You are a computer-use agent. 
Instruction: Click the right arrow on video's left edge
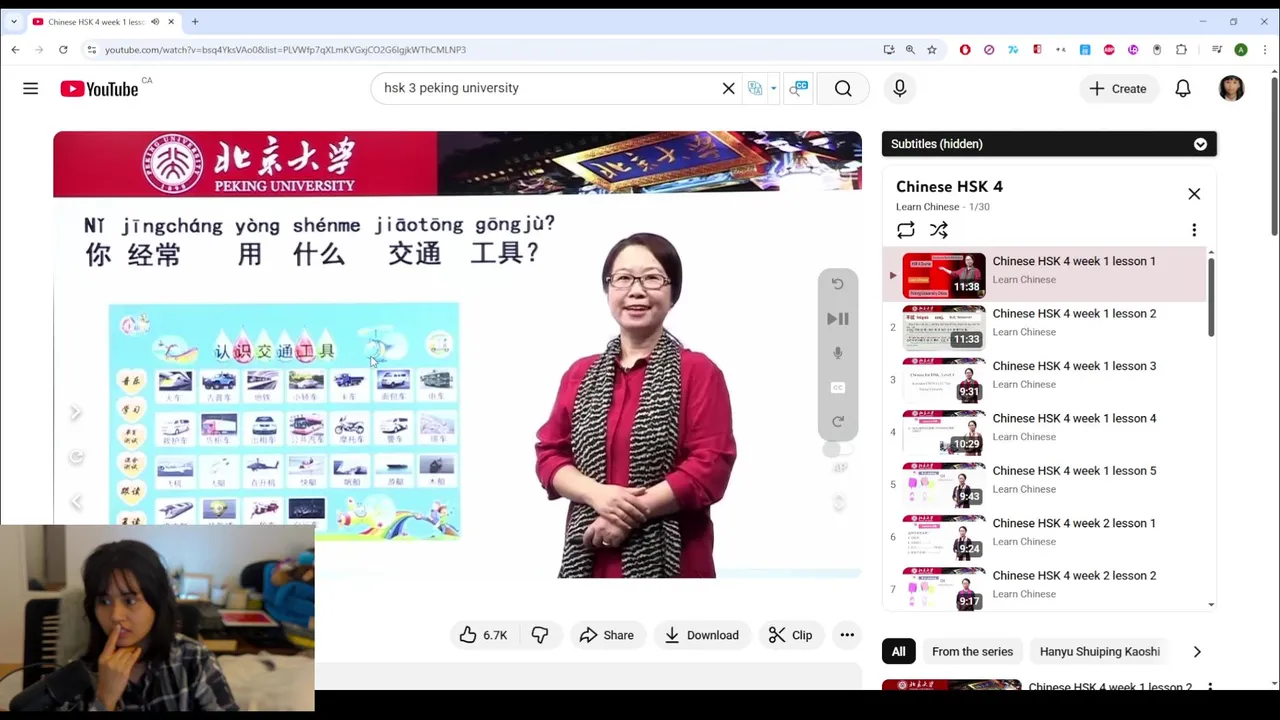(x=75, y=412)
